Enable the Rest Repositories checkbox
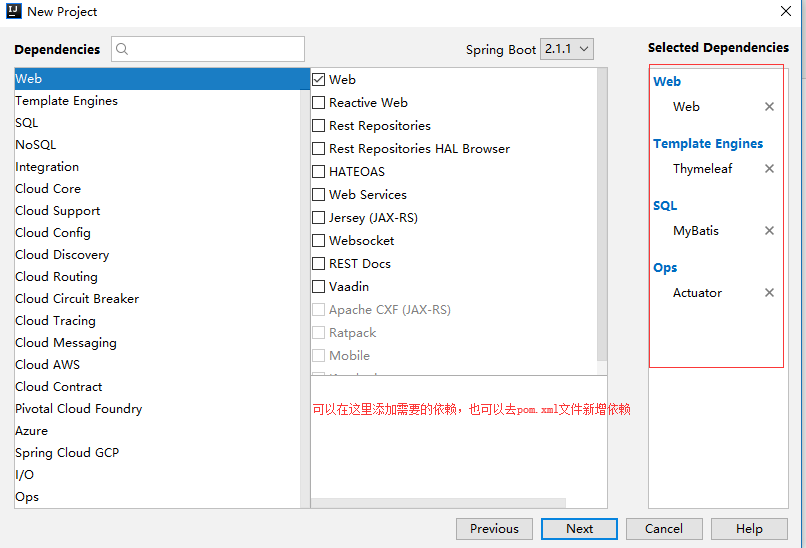This screenshot has height=548, width=806. click(x=319, y=125)
